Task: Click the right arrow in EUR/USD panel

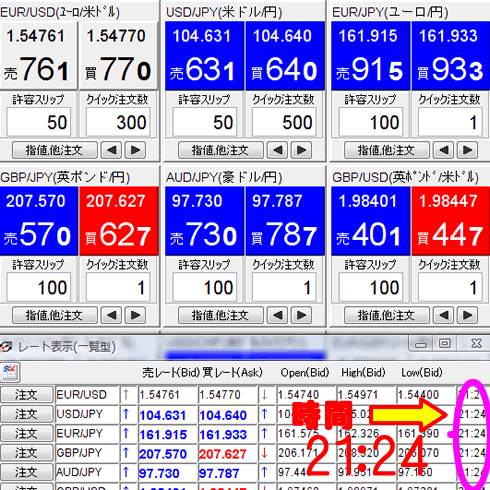Action: [135, 150]
